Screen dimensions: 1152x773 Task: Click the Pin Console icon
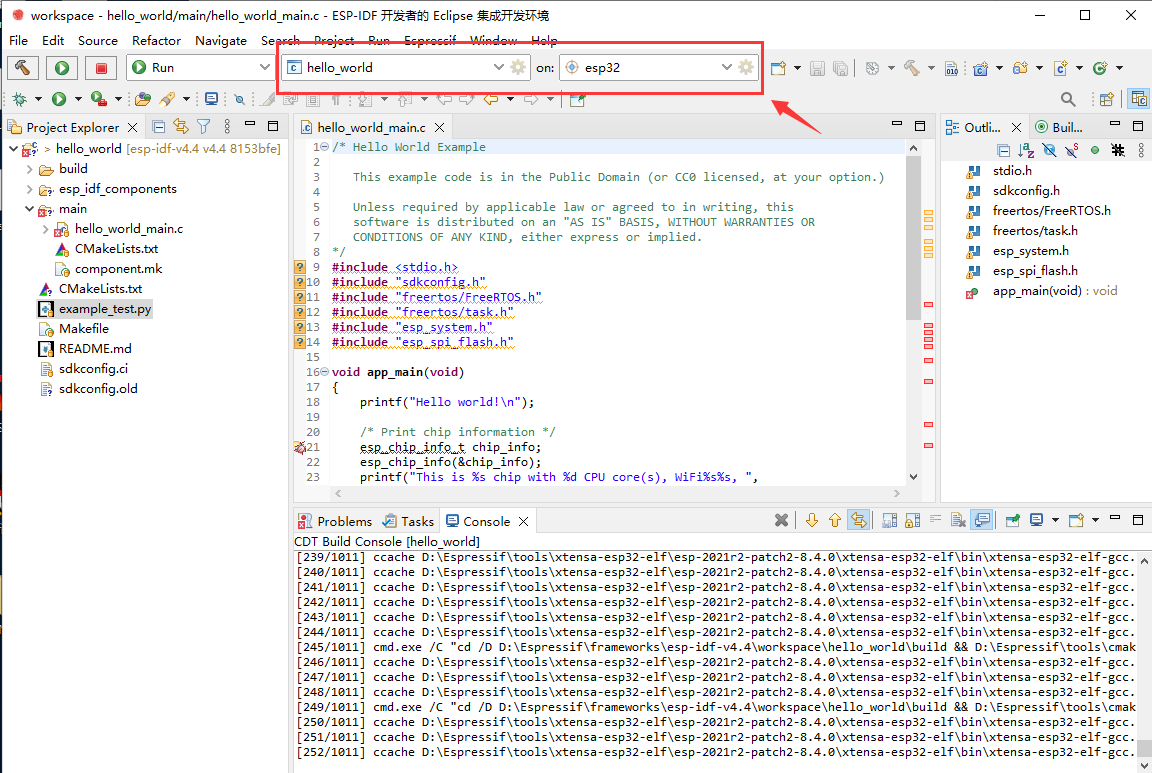(1012, 520)
